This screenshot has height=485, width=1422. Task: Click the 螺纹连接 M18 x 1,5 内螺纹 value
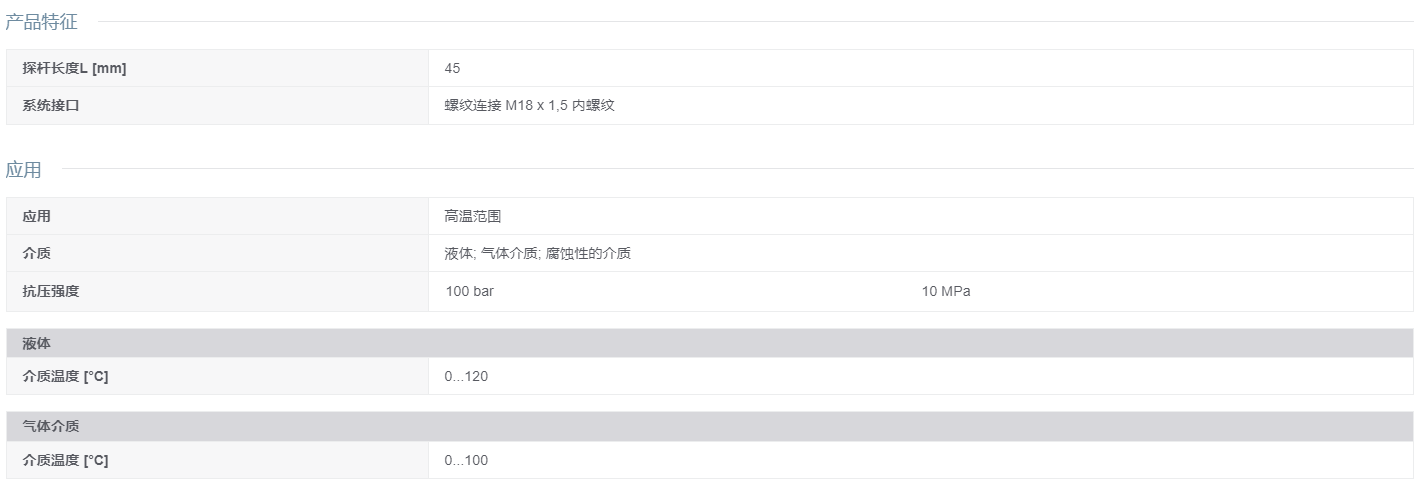pyautogui.click(x=529, y=105)
